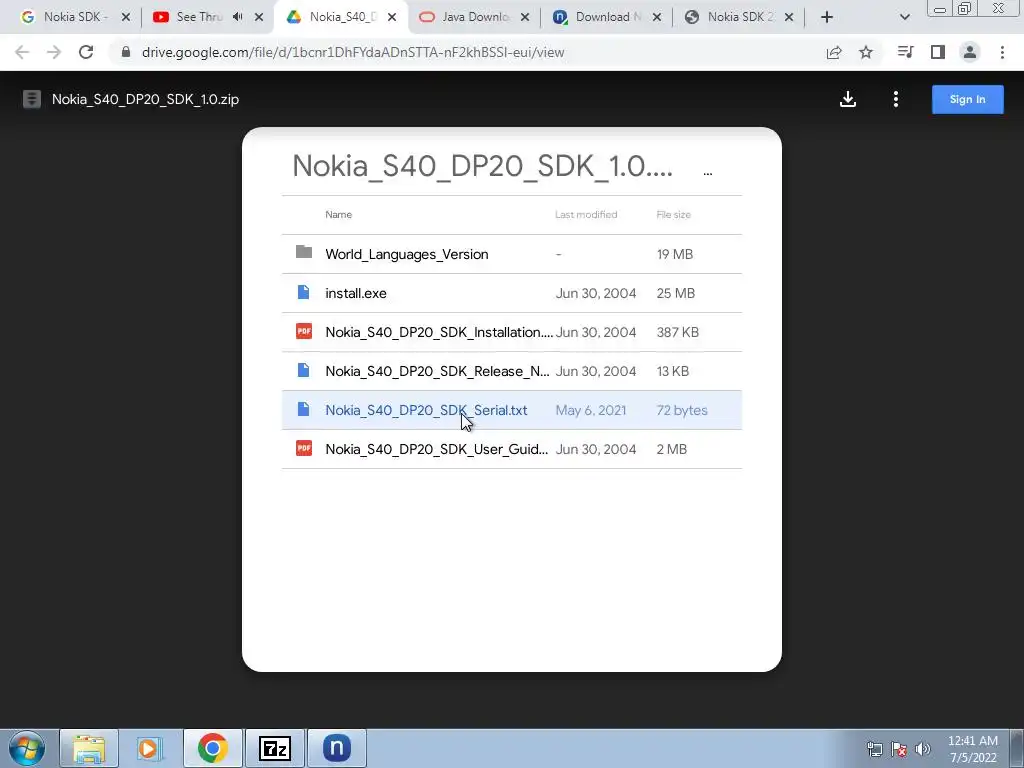Close the Java Download tab
The image size is (1024, 768).
[525, 17]
